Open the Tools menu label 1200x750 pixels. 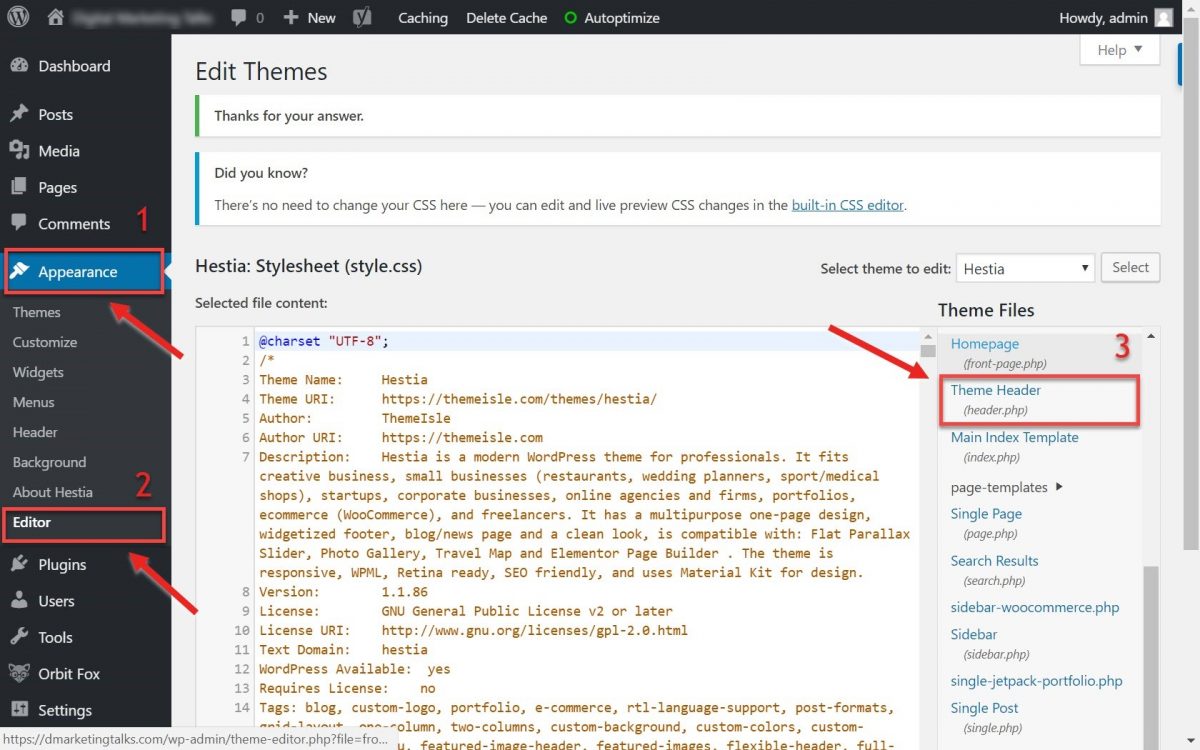click(x=55, y=637)
